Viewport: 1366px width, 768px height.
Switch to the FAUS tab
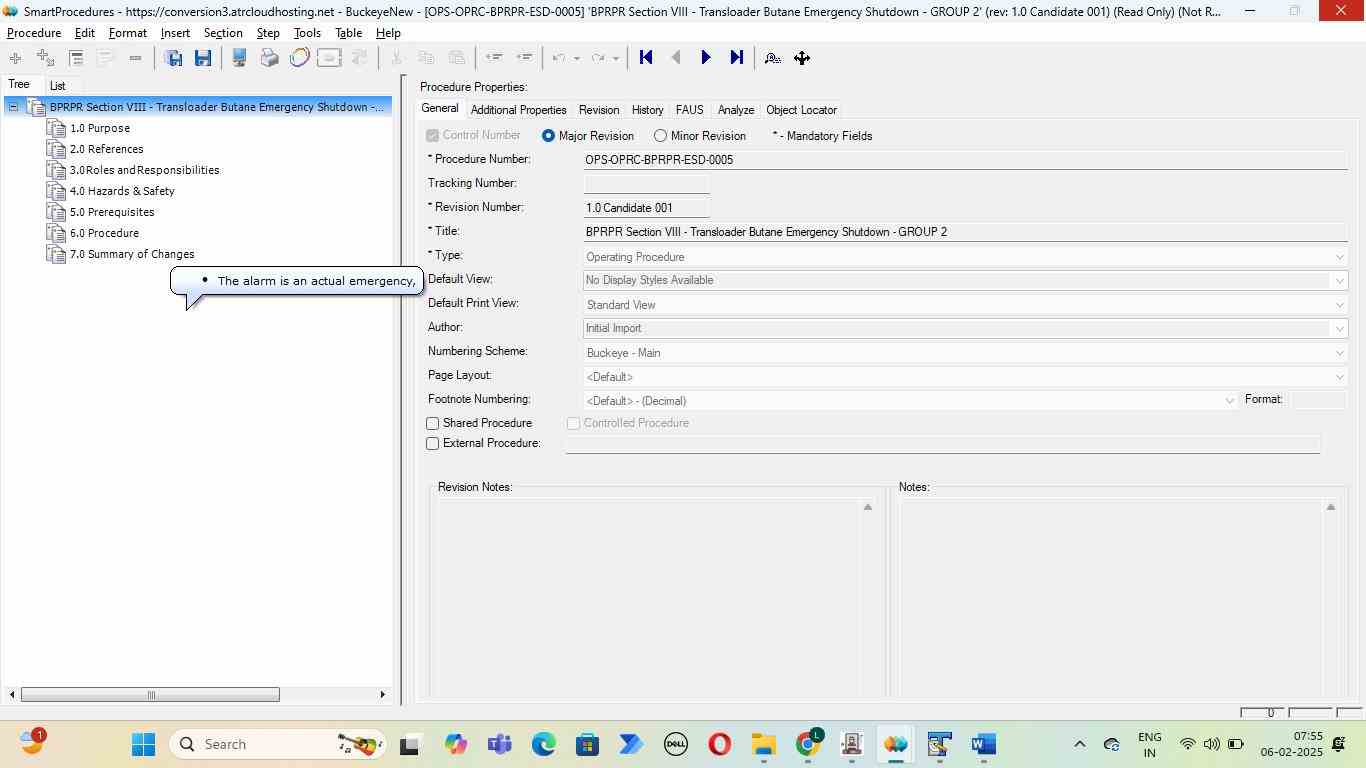tap(689, 110)
